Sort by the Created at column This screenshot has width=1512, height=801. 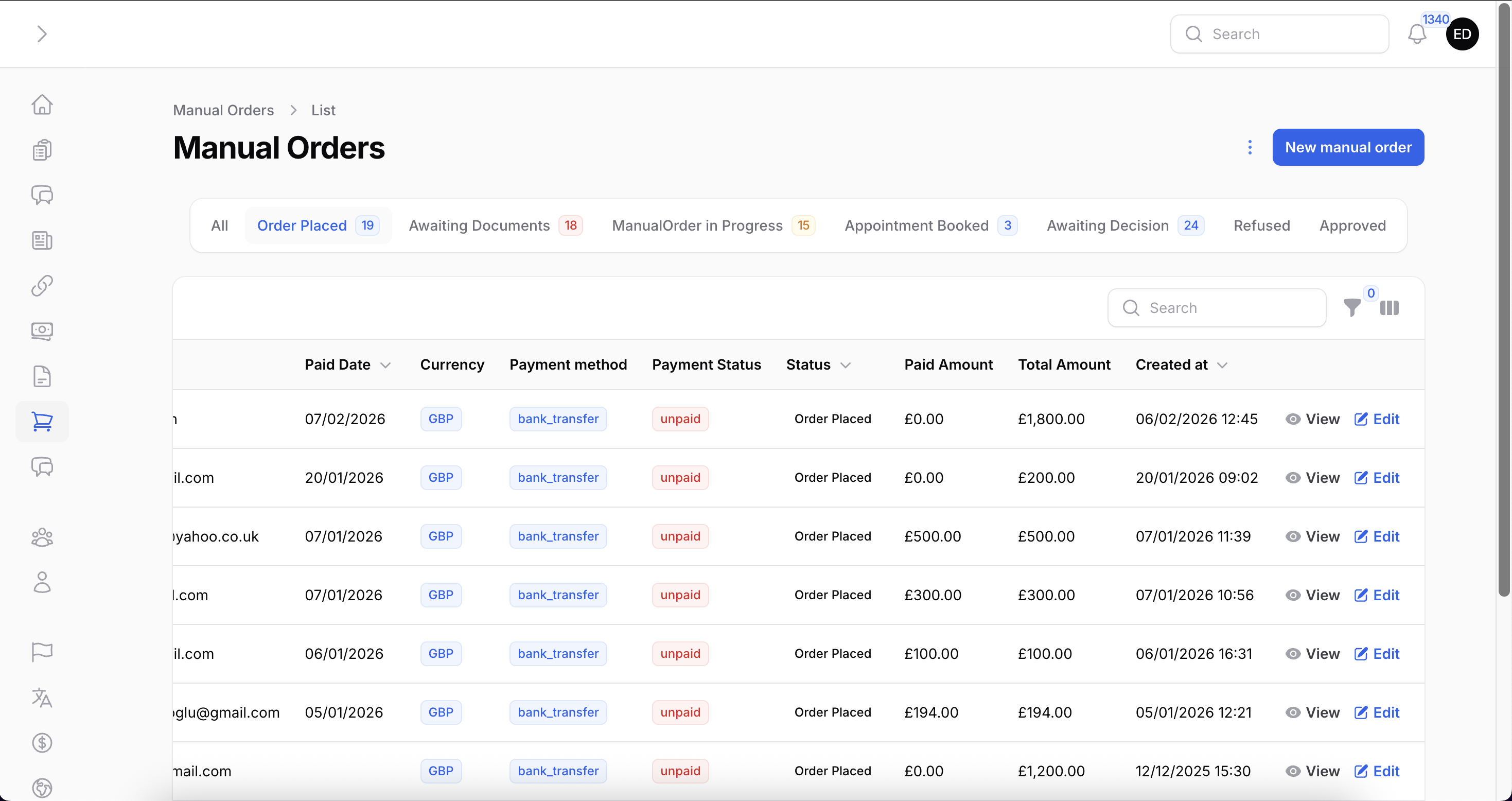point(1181,364)
